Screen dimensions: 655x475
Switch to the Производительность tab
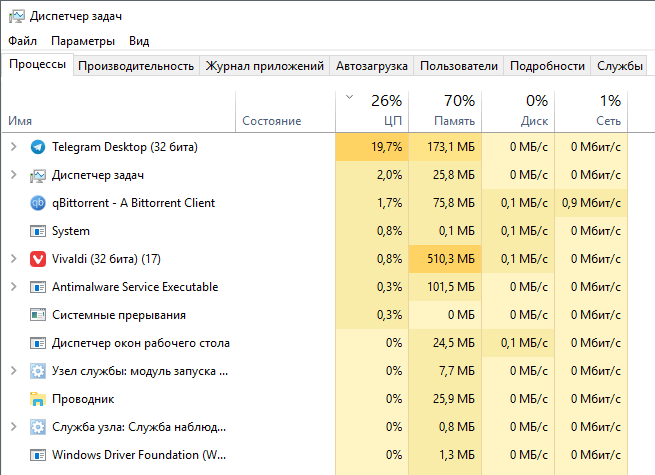click(x=135, y=66)
